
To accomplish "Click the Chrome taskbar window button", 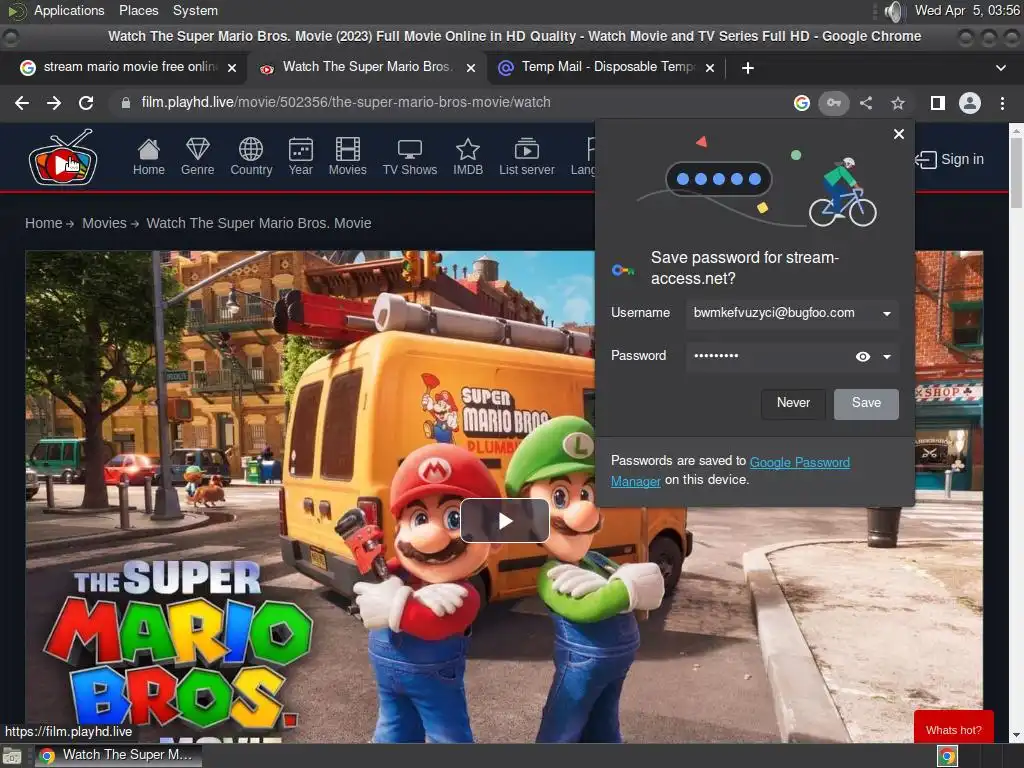I will pos(118,756).
